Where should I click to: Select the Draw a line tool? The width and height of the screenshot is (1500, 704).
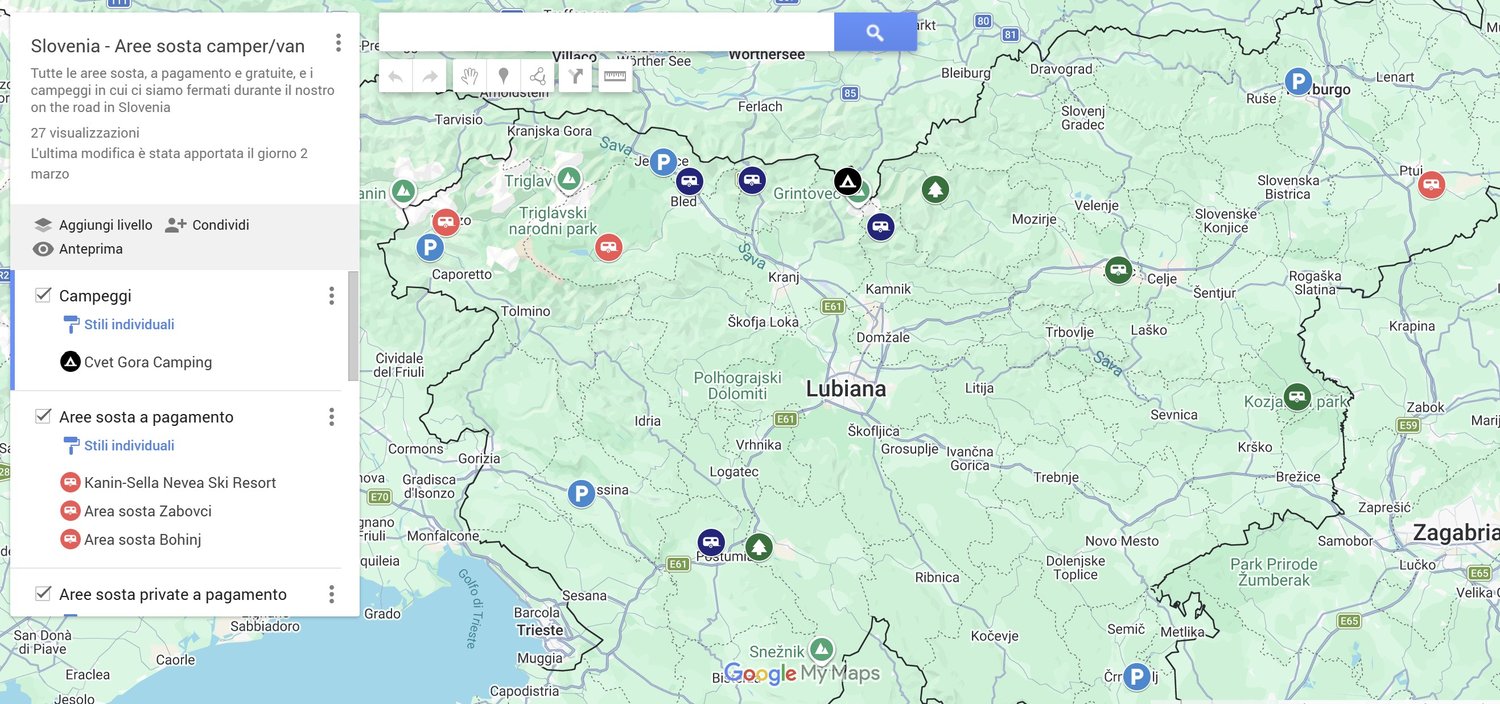coord(538,76)
